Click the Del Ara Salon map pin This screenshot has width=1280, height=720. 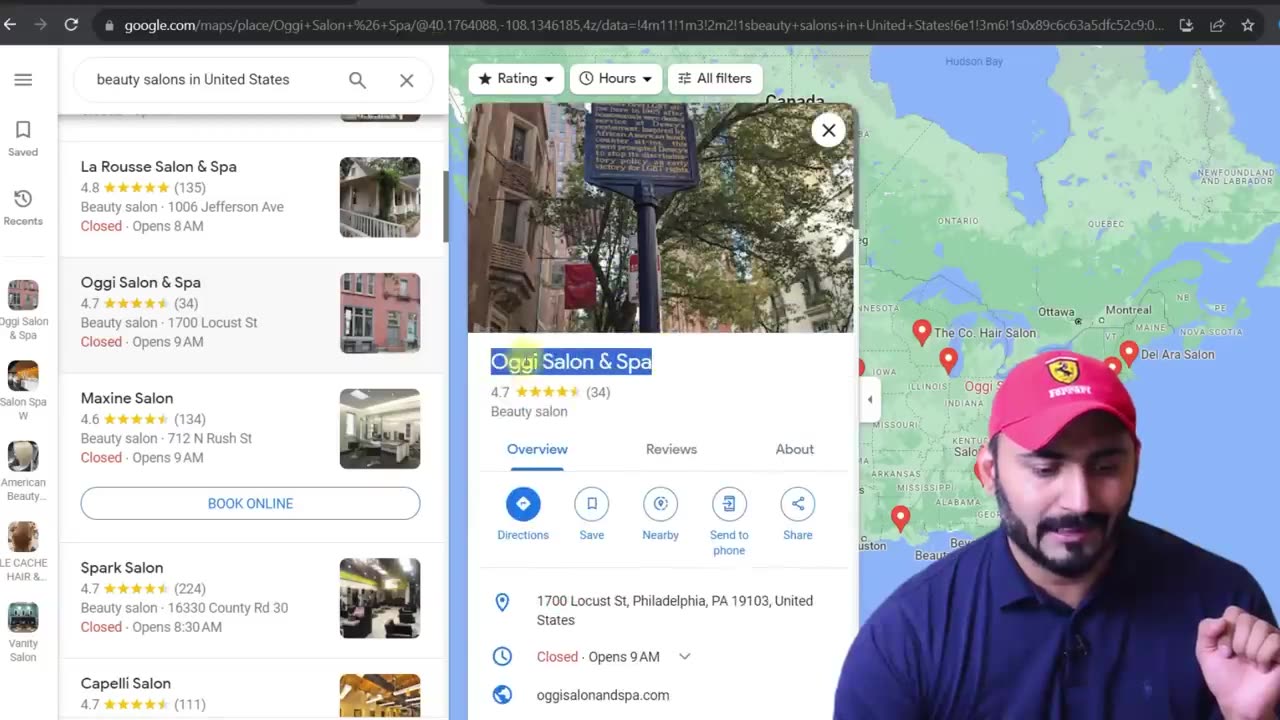pos(1129,352)
